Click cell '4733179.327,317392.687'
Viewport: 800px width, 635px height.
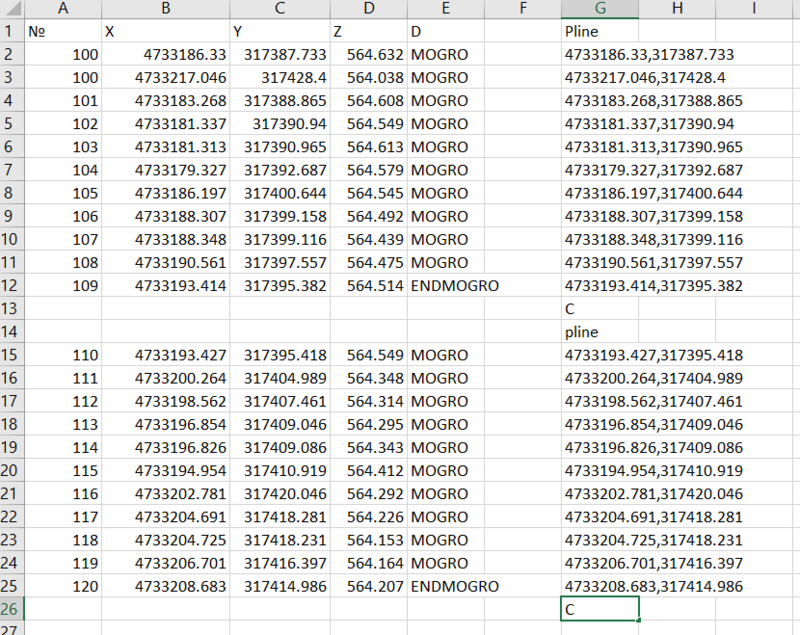click(x=653, y=170)
